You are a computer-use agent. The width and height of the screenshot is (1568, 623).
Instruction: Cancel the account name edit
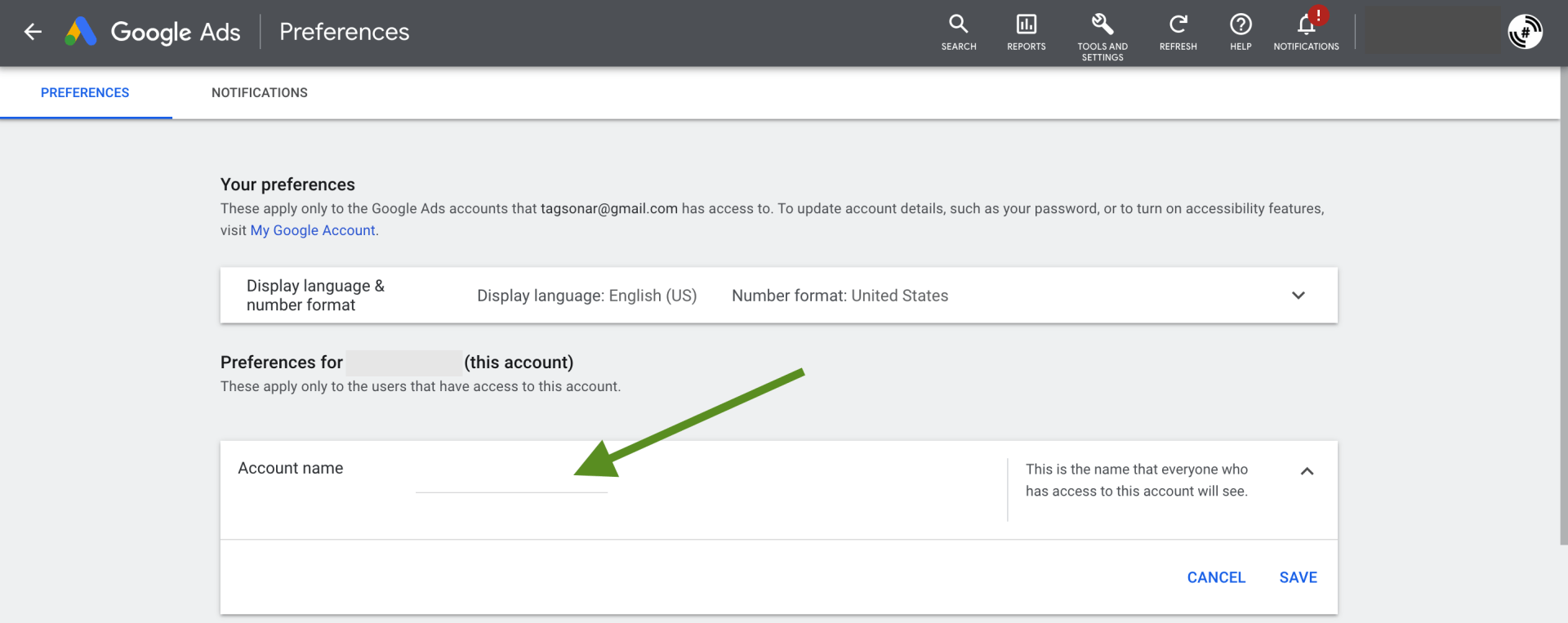pos(1216,577)
